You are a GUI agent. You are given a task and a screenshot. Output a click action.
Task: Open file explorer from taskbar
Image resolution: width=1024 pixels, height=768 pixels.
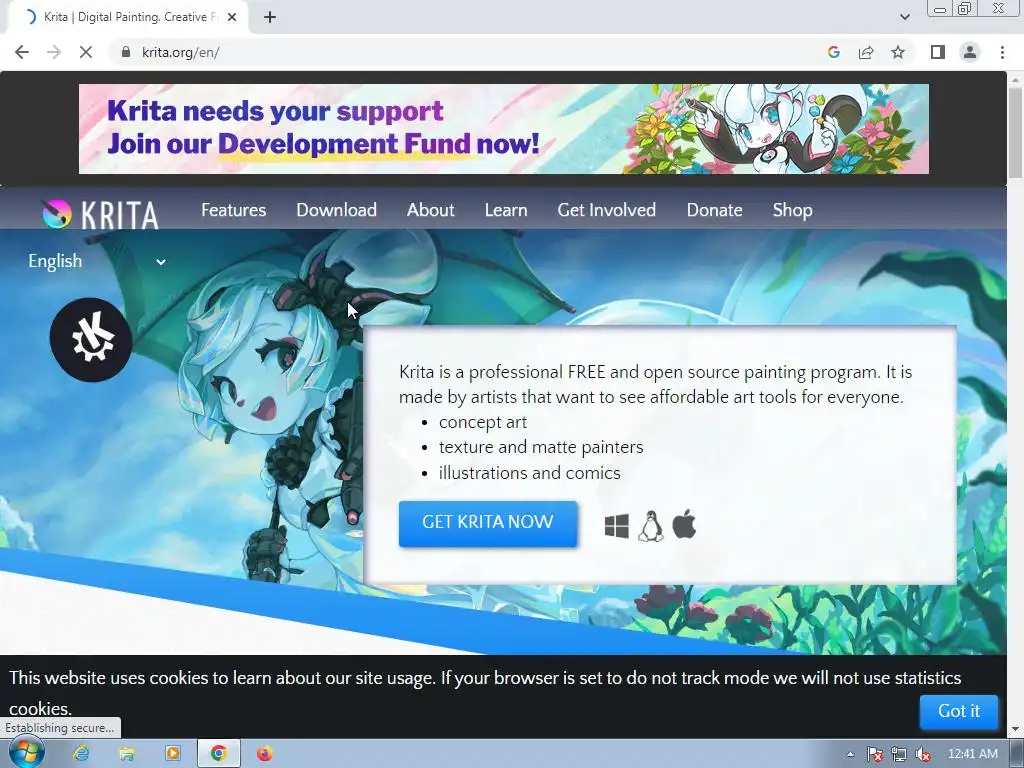point(127,754)
